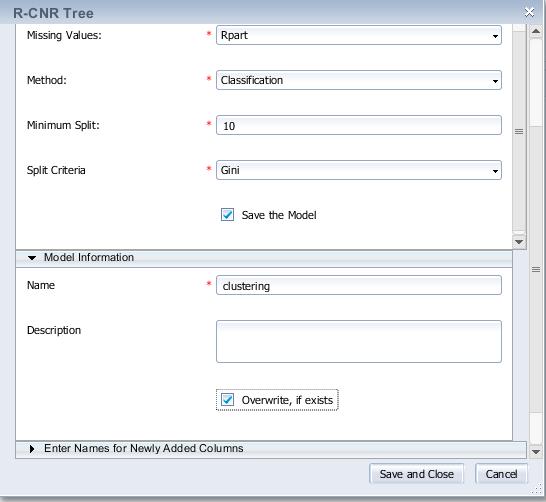The image size is (546, 502).
Task: Click the dialog resize grip corner
Action: (538, 489)
